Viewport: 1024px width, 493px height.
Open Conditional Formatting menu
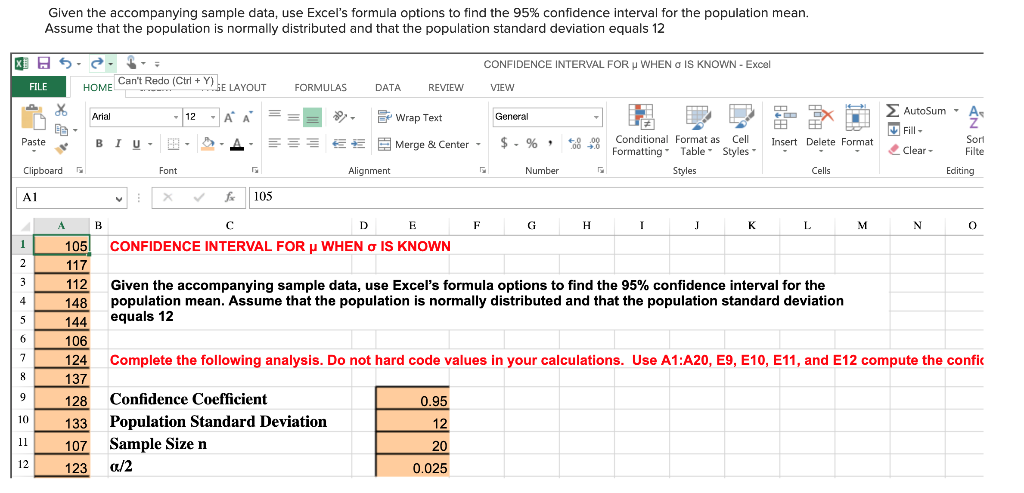pos(641,131)
